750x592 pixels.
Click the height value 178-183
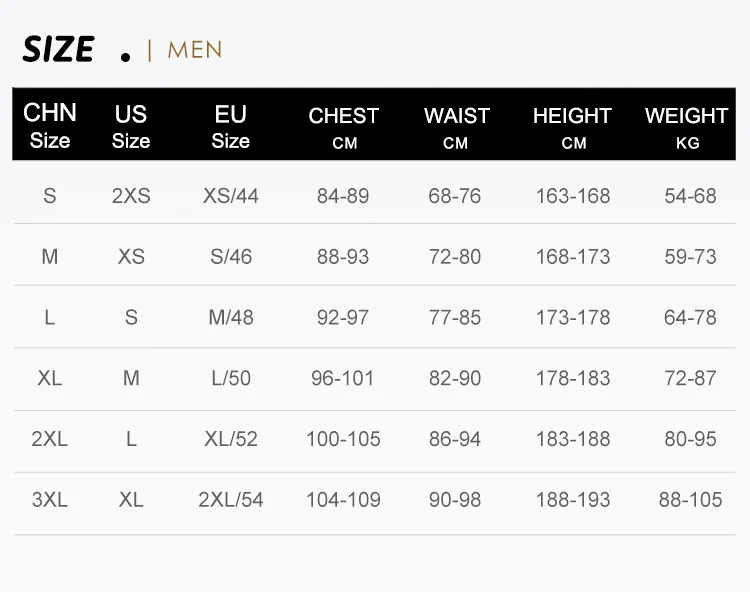click(573, 379)
